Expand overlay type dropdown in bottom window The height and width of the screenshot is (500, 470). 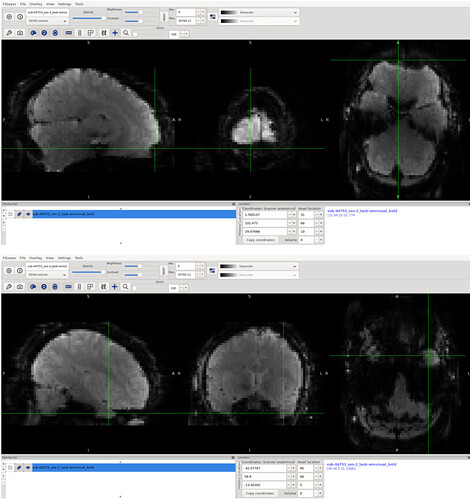[47, 275]
